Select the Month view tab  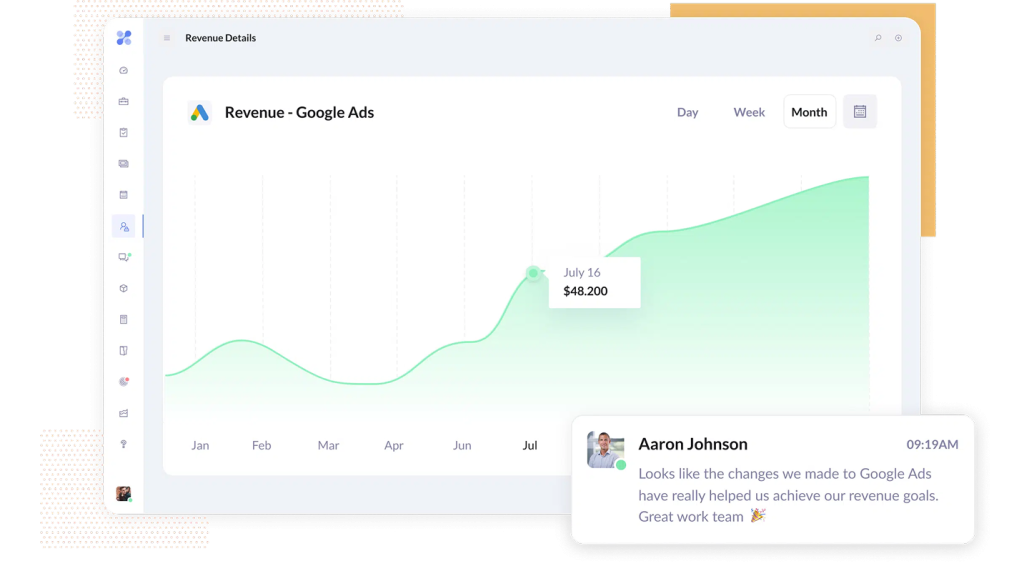pyautogui.click(x=809, y=112)
